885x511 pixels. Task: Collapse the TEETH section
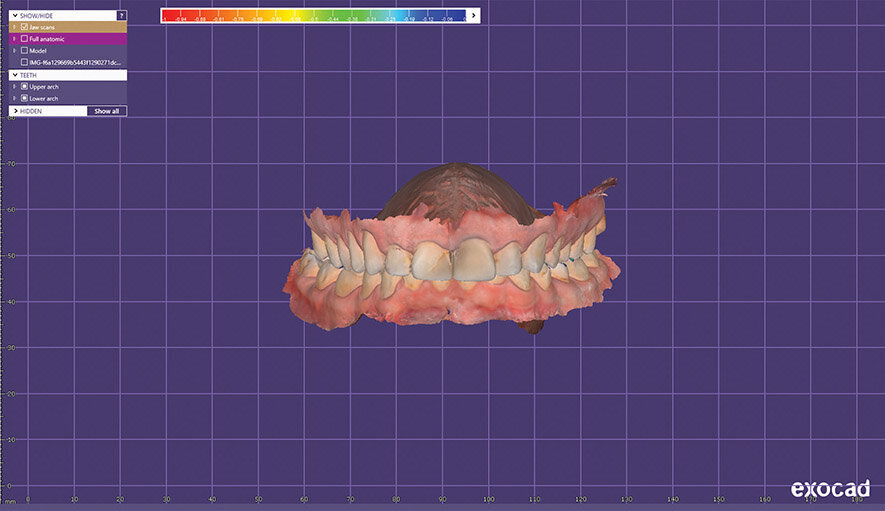[x=14, y=75]
